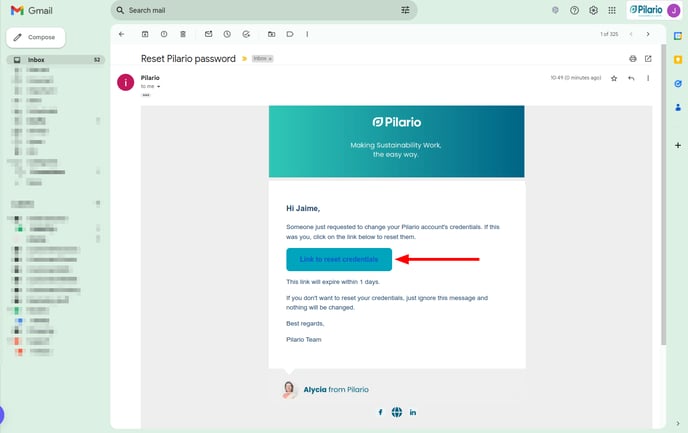The height and width of the screenshot is (433, 688).
Task: Report spam icon in toolbar
Action: click(164, 34)
